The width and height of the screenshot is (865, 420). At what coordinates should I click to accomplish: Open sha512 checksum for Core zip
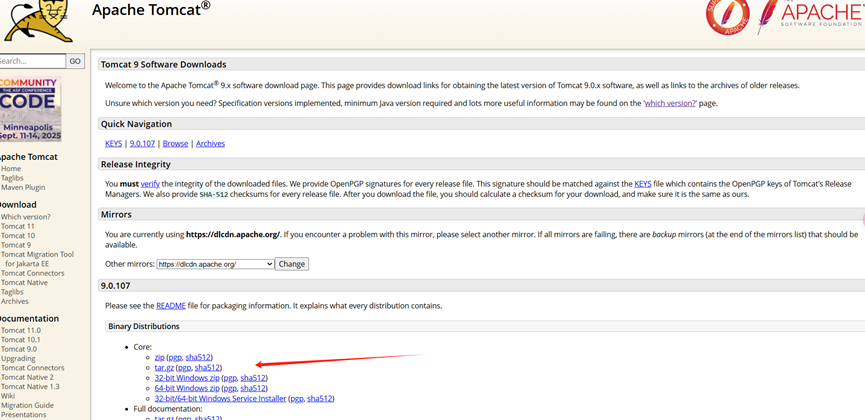coord(197,358)
